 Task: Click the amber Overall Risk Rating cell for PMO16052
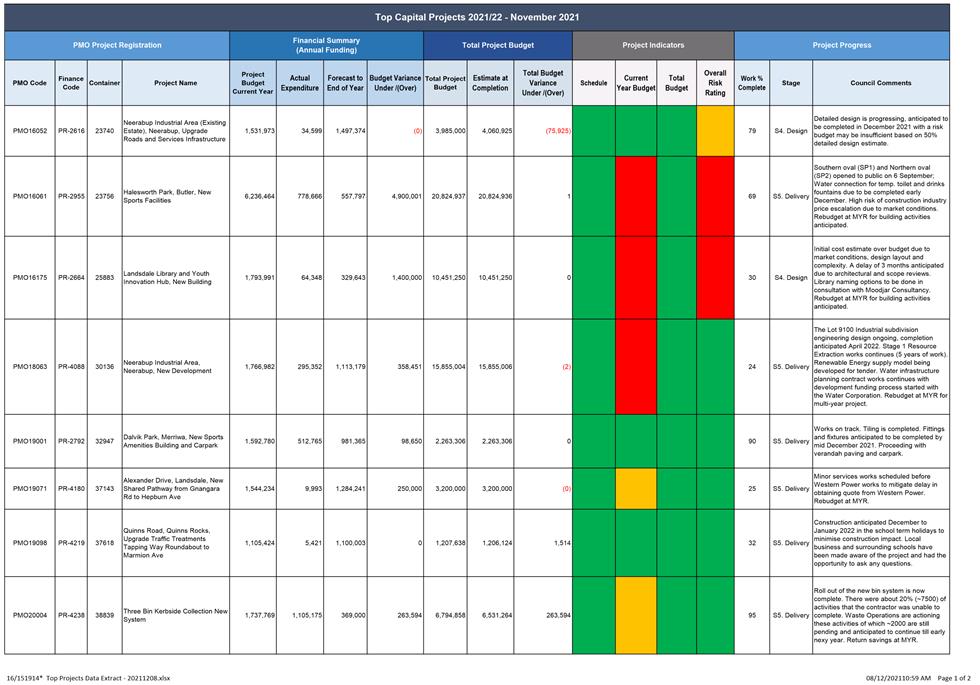click(x=714, y=131)
